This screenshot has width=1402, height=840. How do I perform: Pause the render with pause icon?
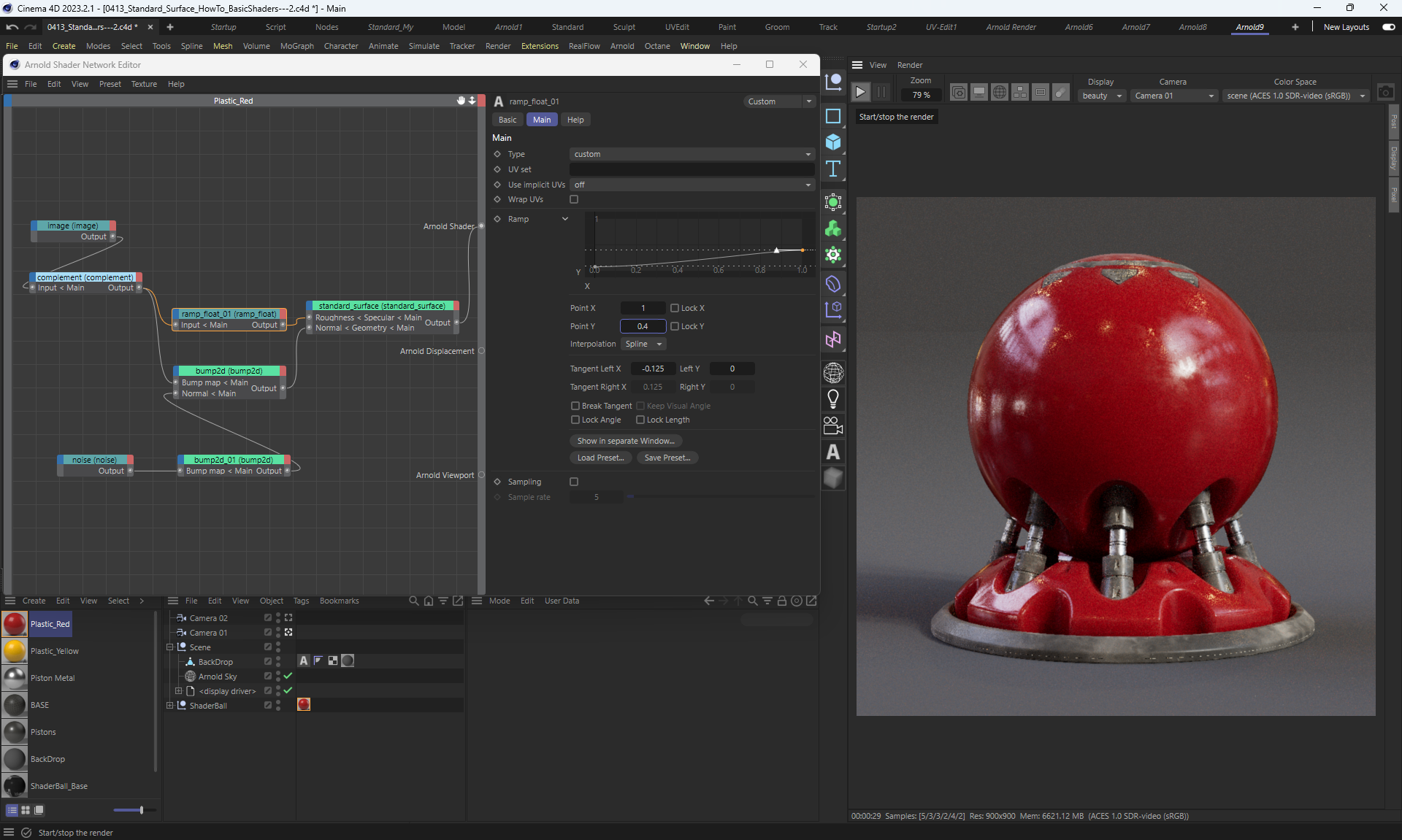[881, 92]
